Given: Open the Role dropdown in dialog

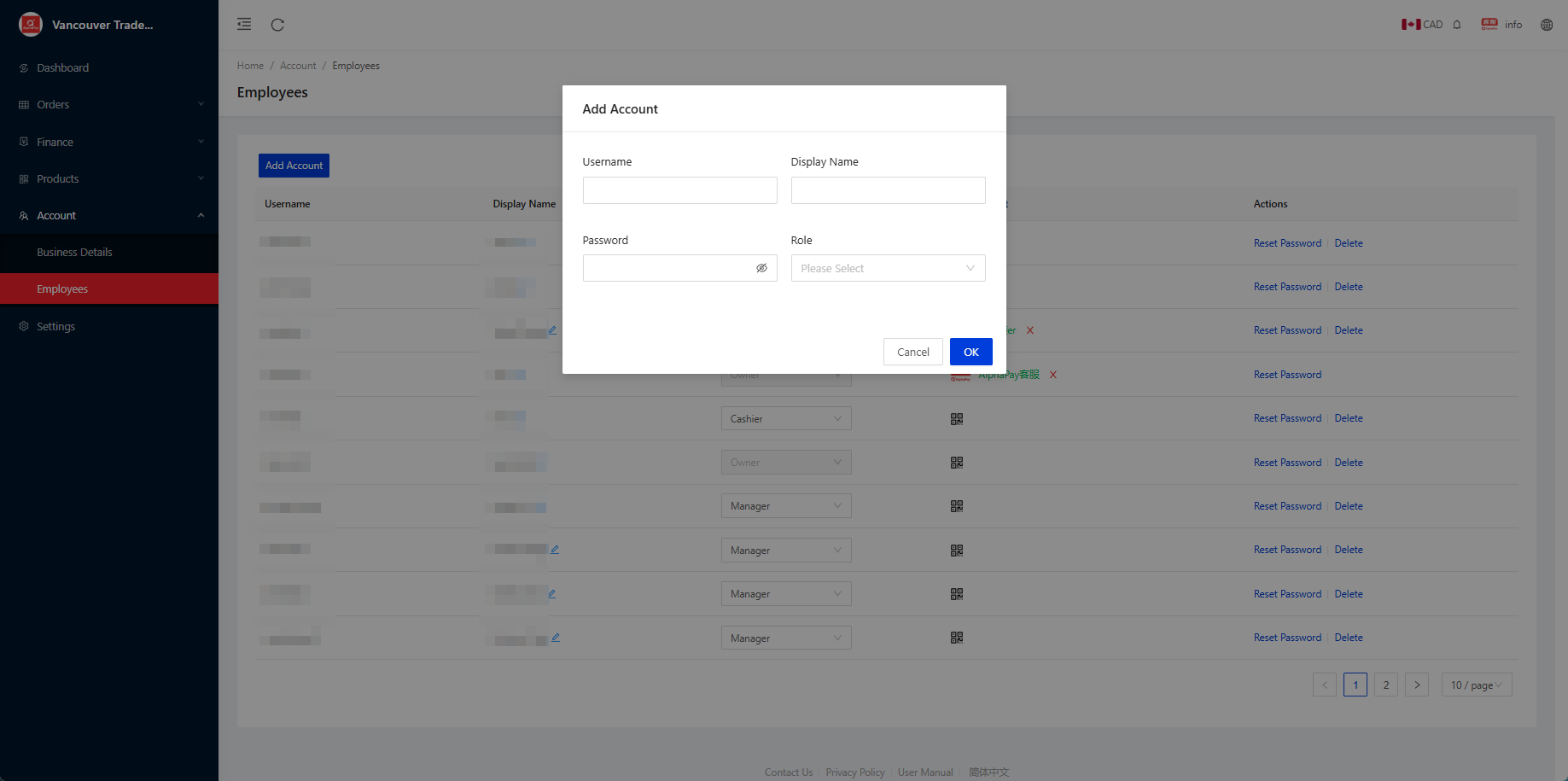Looking at the screenshot, I should click(888, 268).
